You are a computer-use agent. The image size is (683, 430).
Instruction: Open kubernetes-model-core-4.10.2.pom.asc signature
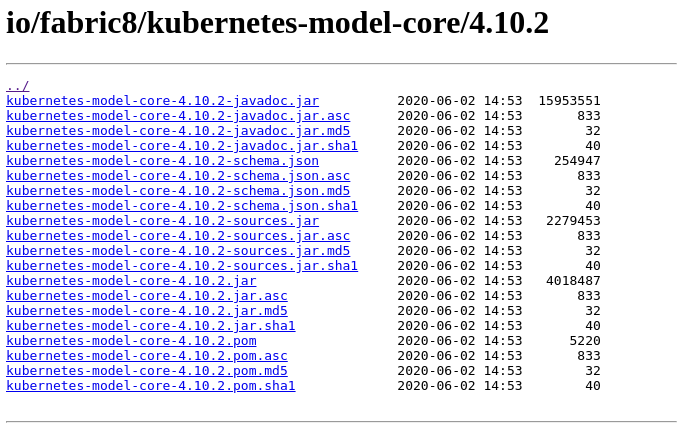147,356
